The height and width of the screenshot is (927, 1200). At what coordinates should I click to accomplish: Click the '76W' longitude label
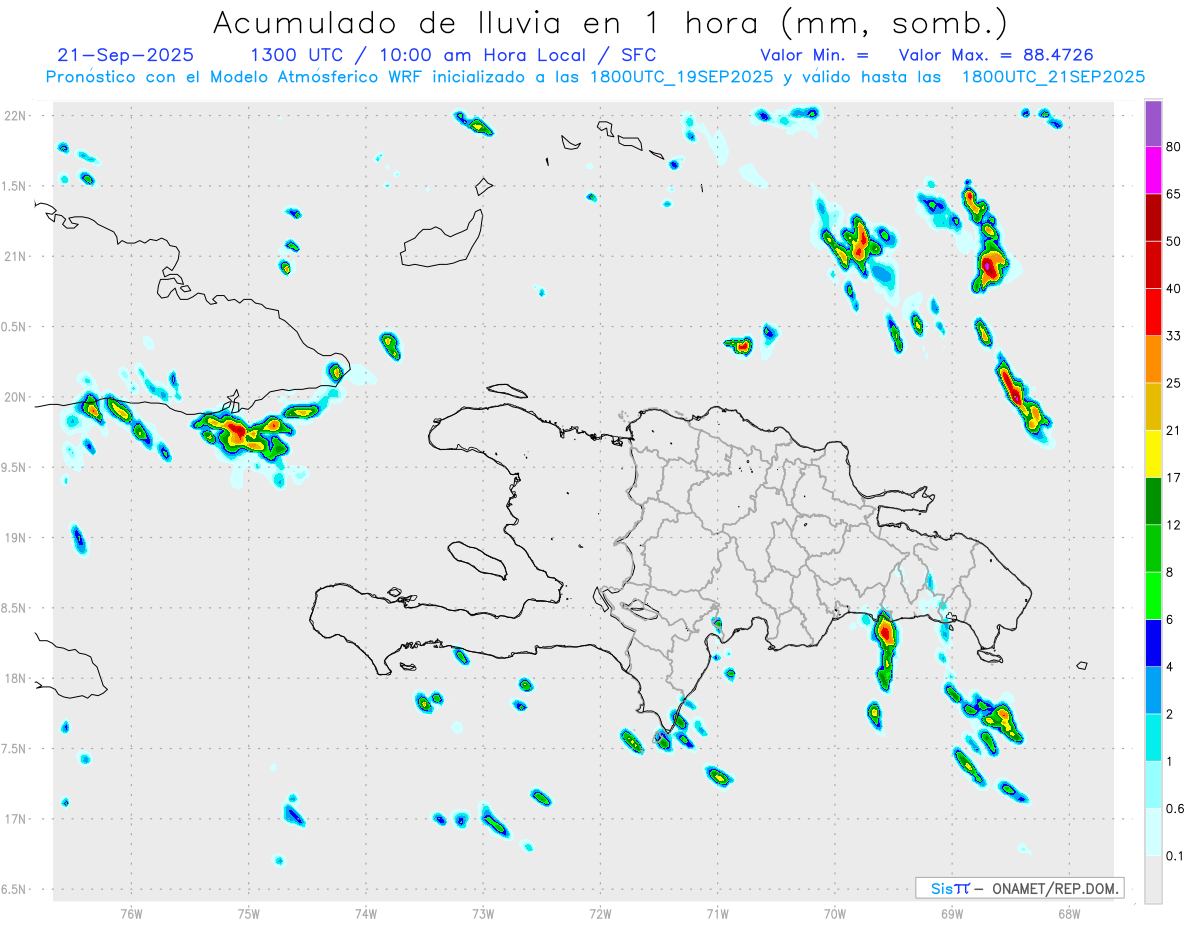[x=131, y=914]
